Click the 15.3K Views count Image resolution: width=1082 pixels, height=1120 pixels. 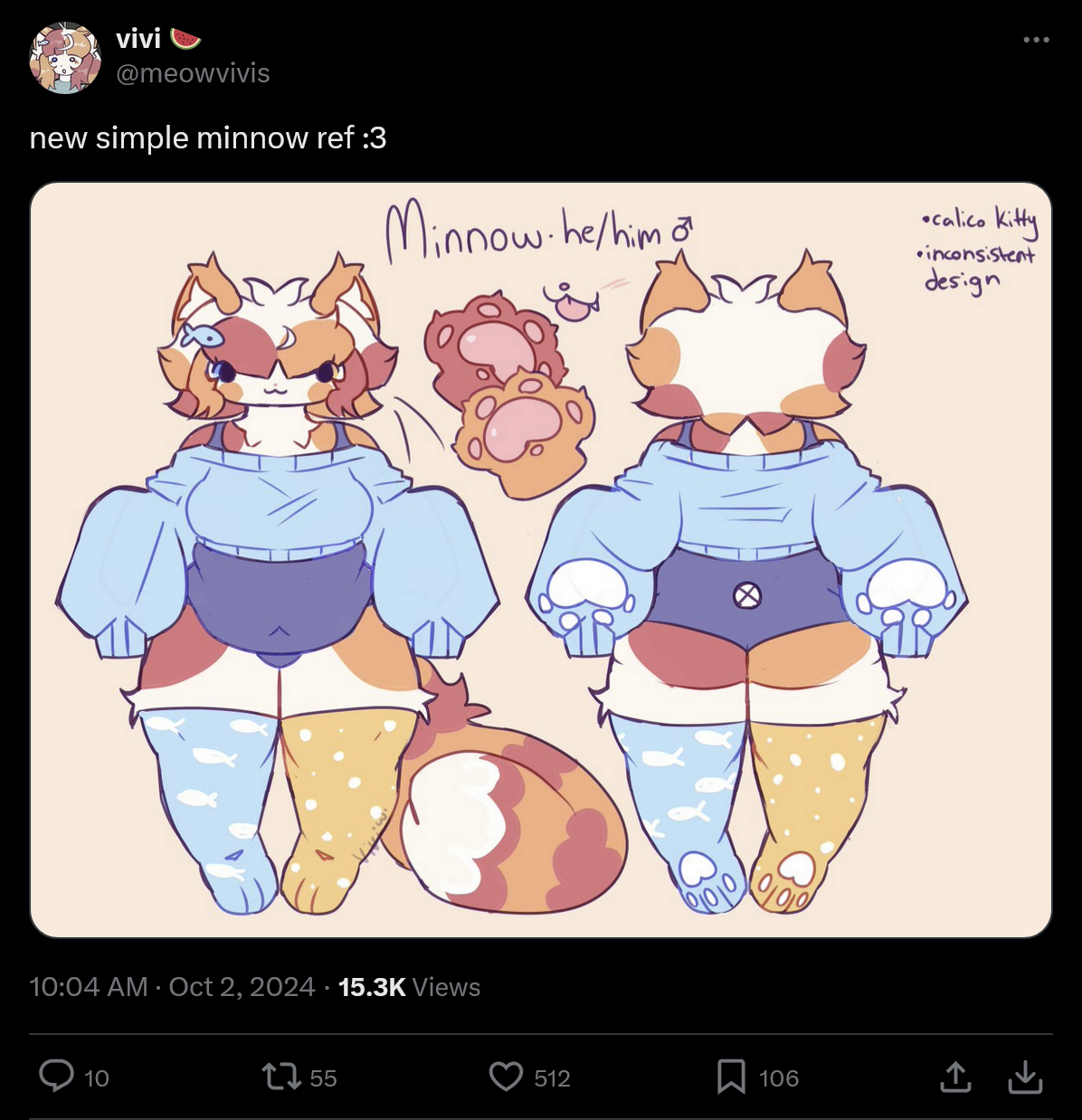click(x=409, y=986)
